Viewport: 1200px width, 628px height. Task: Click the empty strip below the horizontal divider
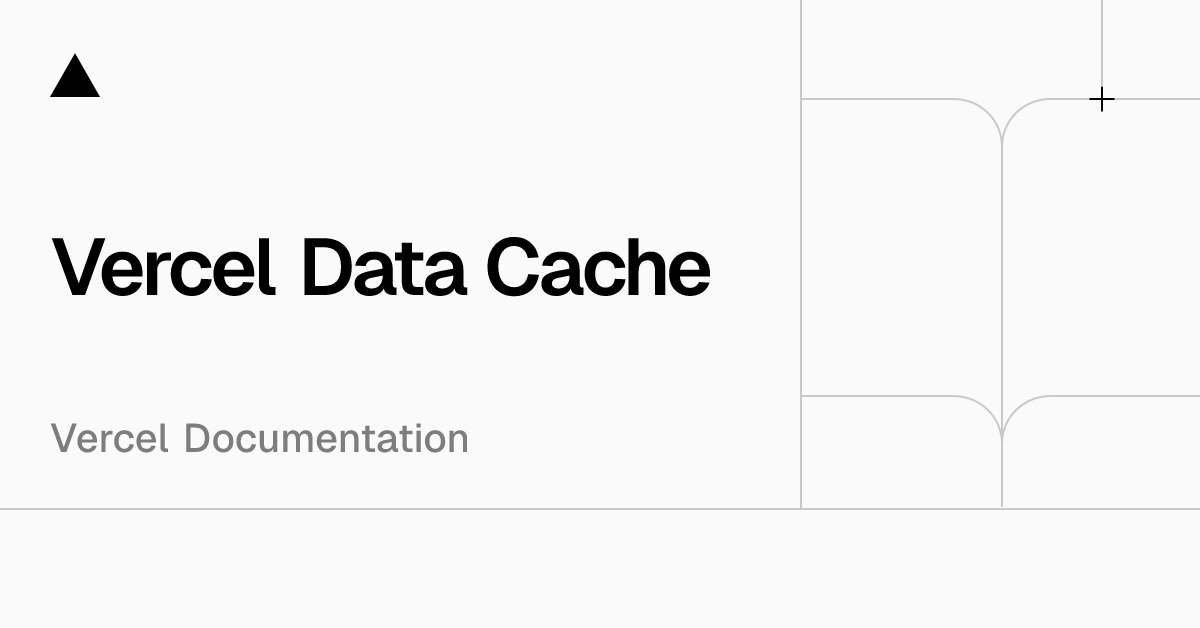point(600,568)
